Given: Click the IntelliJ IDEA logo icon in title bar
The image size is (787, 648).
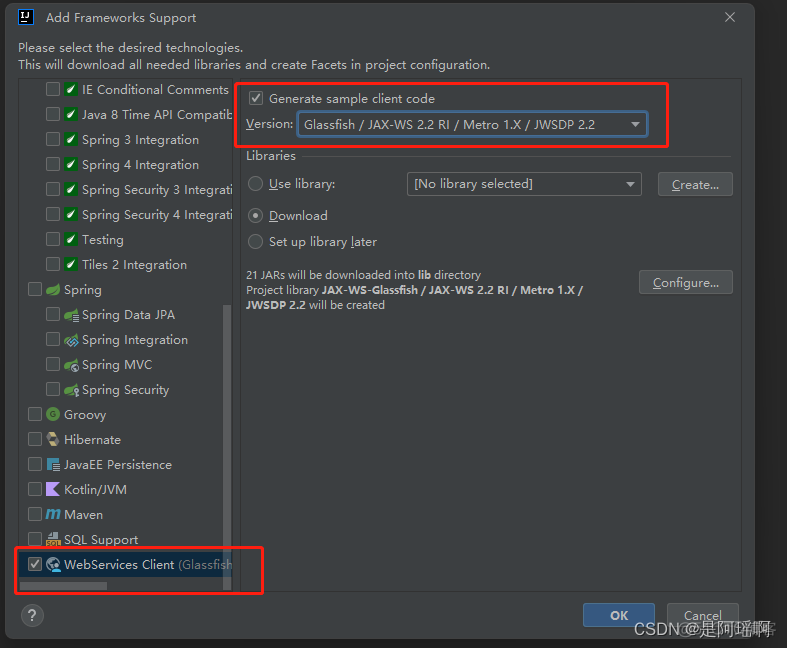Looking at the screenshot, I should (26, 18).
